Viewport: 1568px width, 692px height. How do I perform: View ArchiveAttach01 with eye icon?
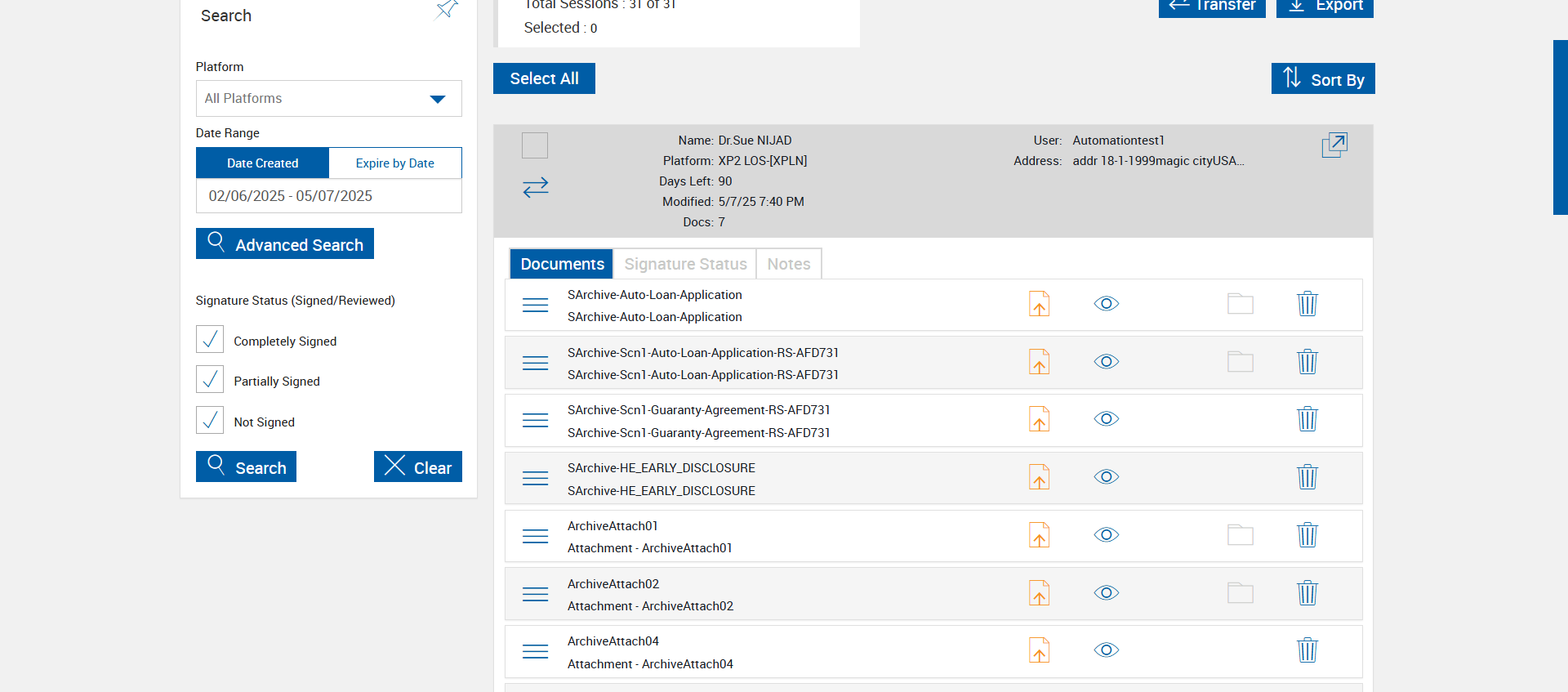pyautogui.click(x=1107, y=535)
